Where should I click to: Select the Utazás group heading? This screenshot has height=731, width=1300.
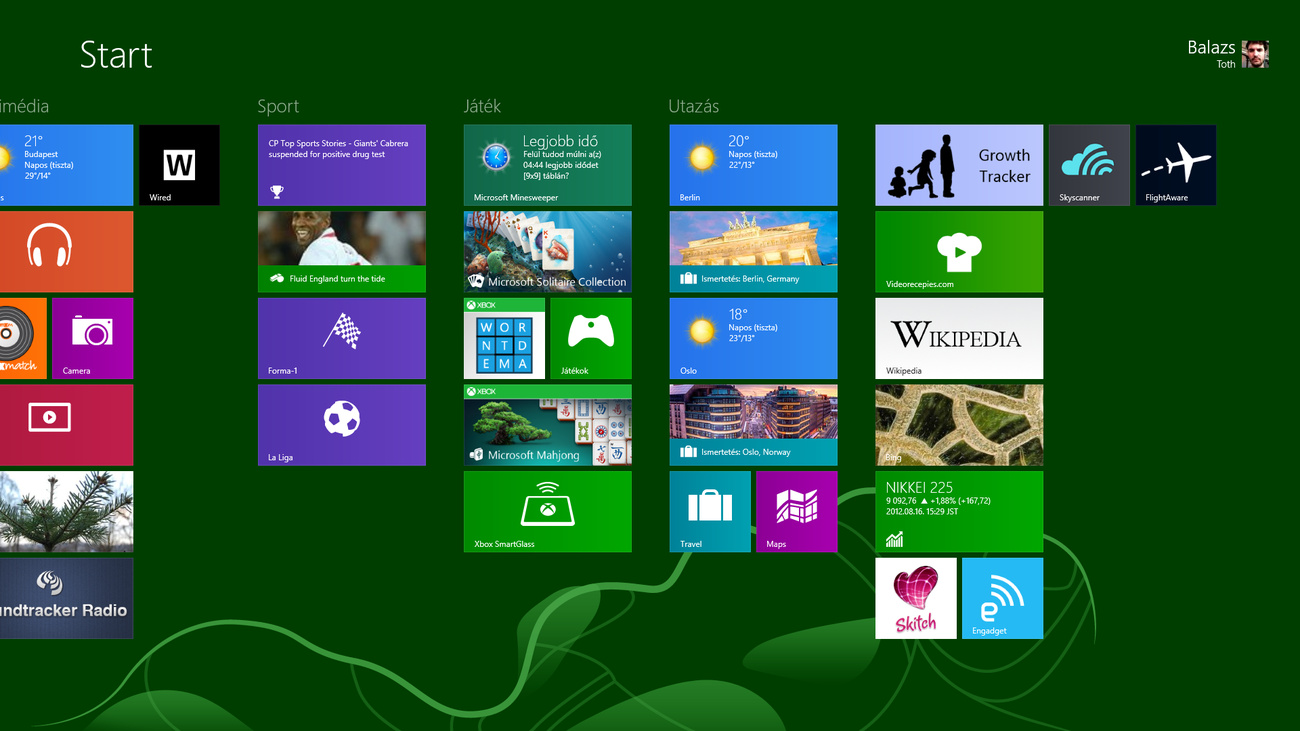pyautogui.click(x=694, y=106)
